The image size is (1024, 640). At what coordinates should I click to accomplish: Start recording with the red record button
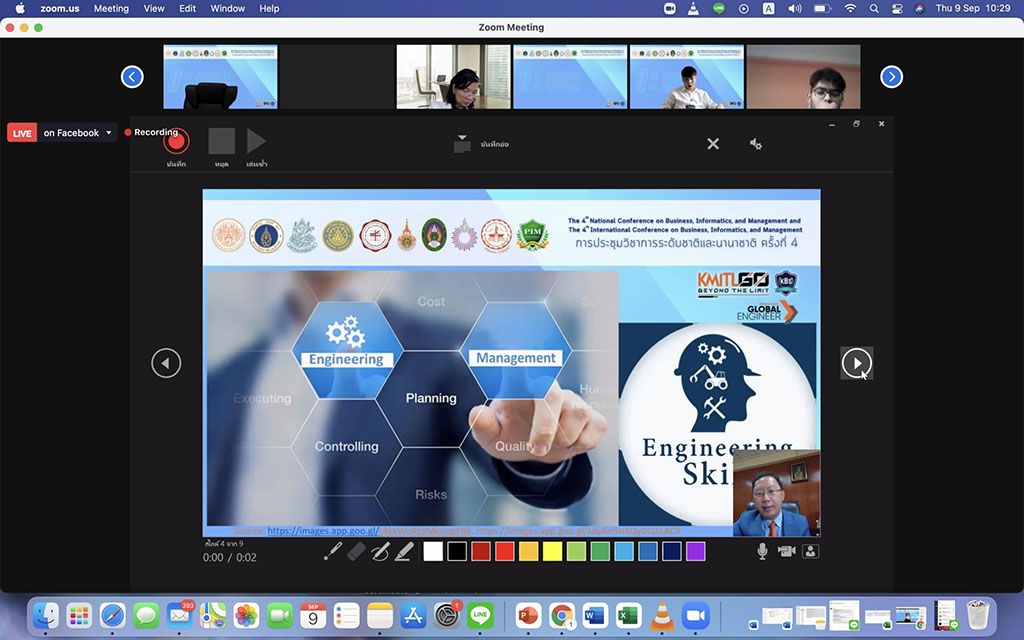176,141
